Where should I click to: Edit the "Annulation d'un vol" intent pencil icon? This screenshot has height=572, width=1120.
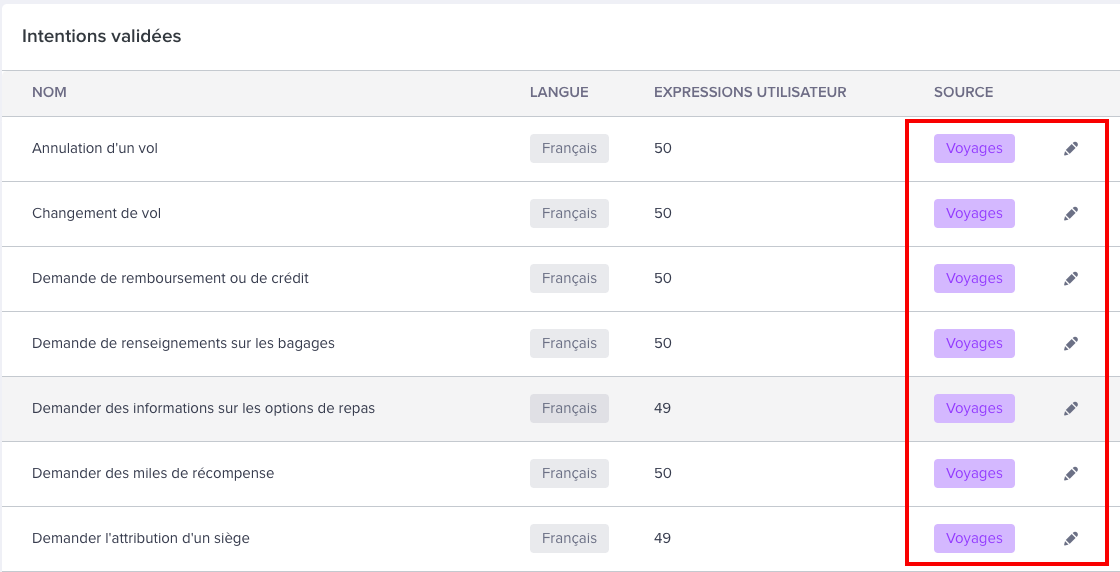pos(1071,149)
